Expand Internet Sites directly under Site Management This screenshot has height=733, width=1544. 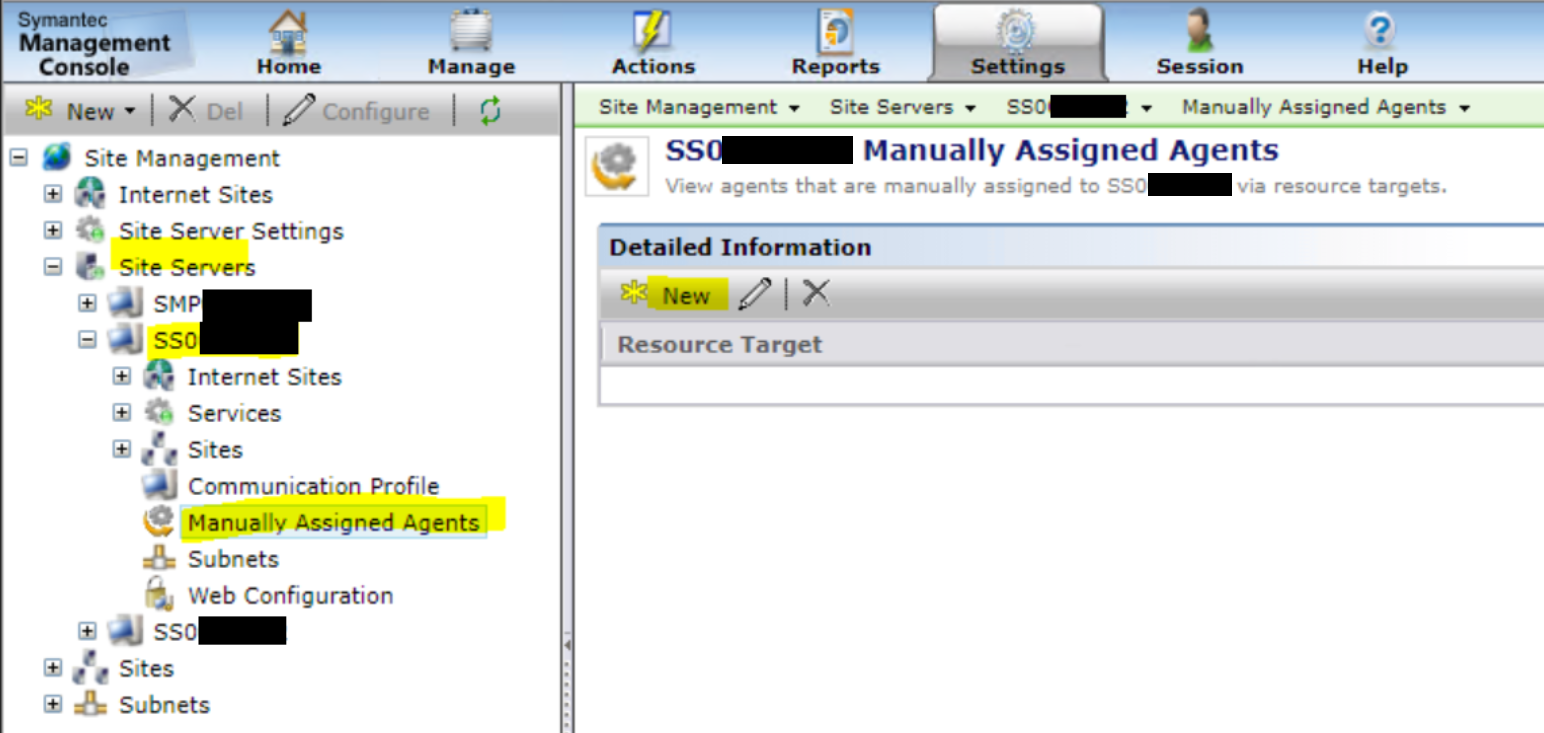(53, 194)
